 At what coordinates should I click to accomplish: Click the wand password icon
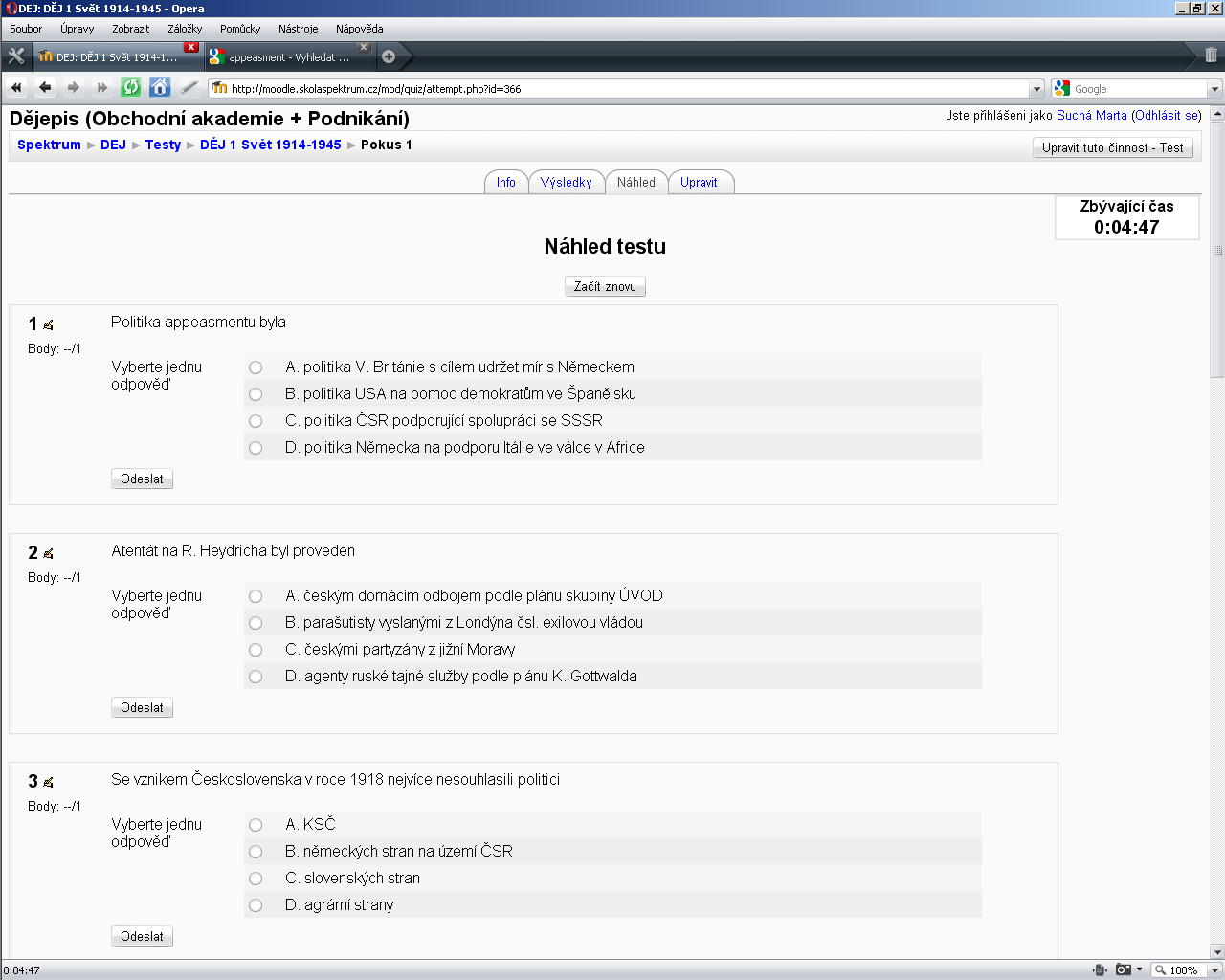pos(189,87)
